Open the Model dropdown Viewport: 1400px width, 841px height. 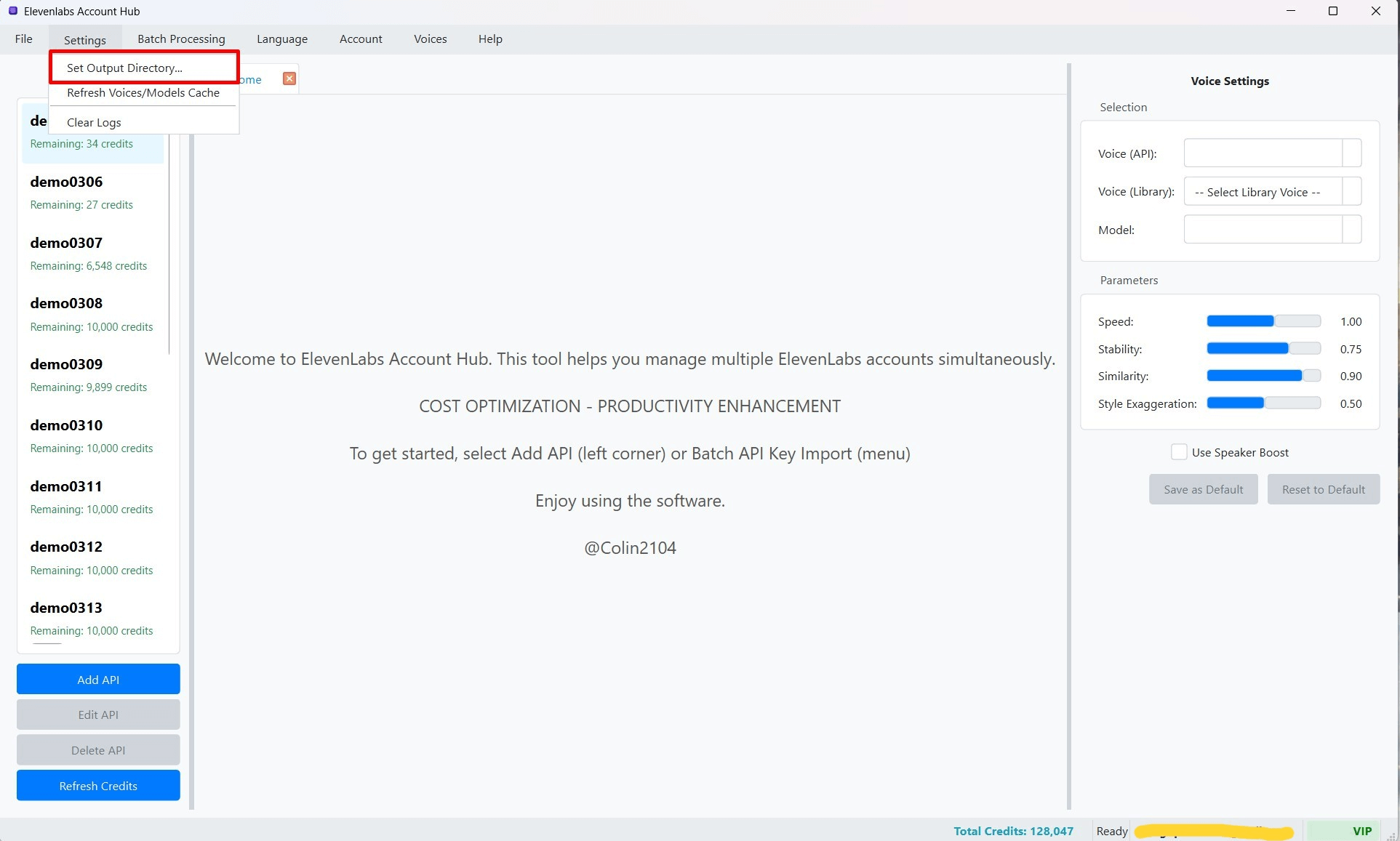pyautogui.click(x=1273, y=230)
